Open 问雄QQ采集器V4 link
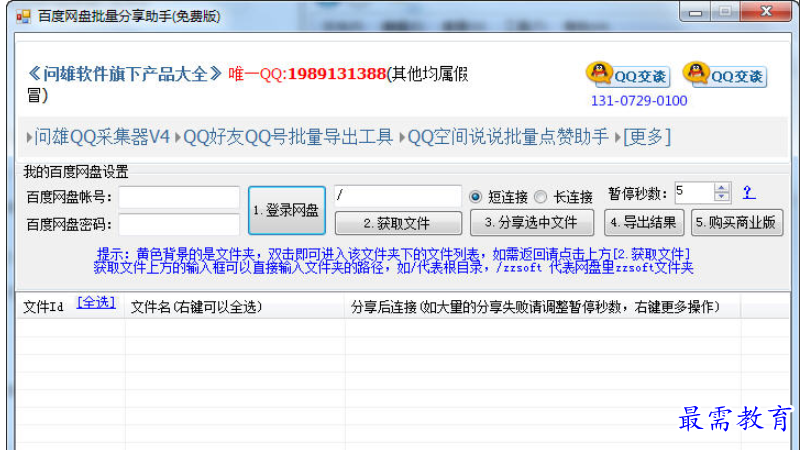This screenshot has width=800, height=450. [102, 137]
